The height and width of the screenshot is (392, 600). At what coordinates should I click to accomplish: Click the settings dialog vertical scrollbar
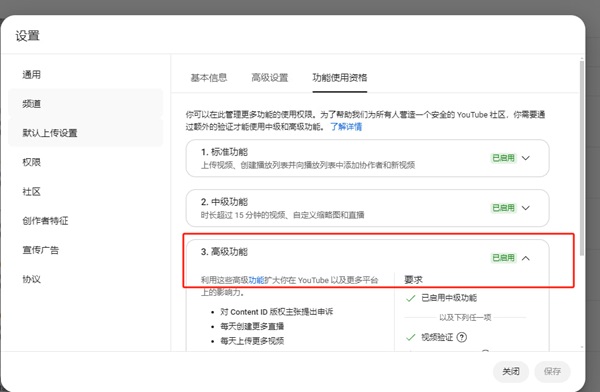point(582,157)
